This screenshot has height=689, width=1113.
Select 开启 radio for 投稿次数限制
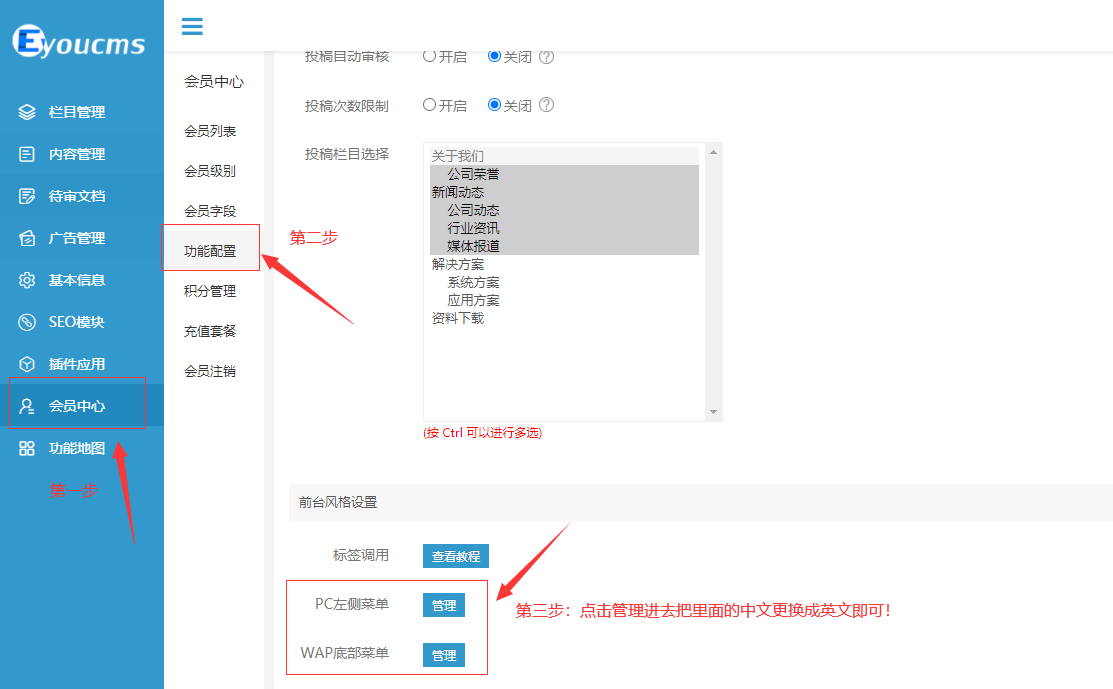pos(430,105)
